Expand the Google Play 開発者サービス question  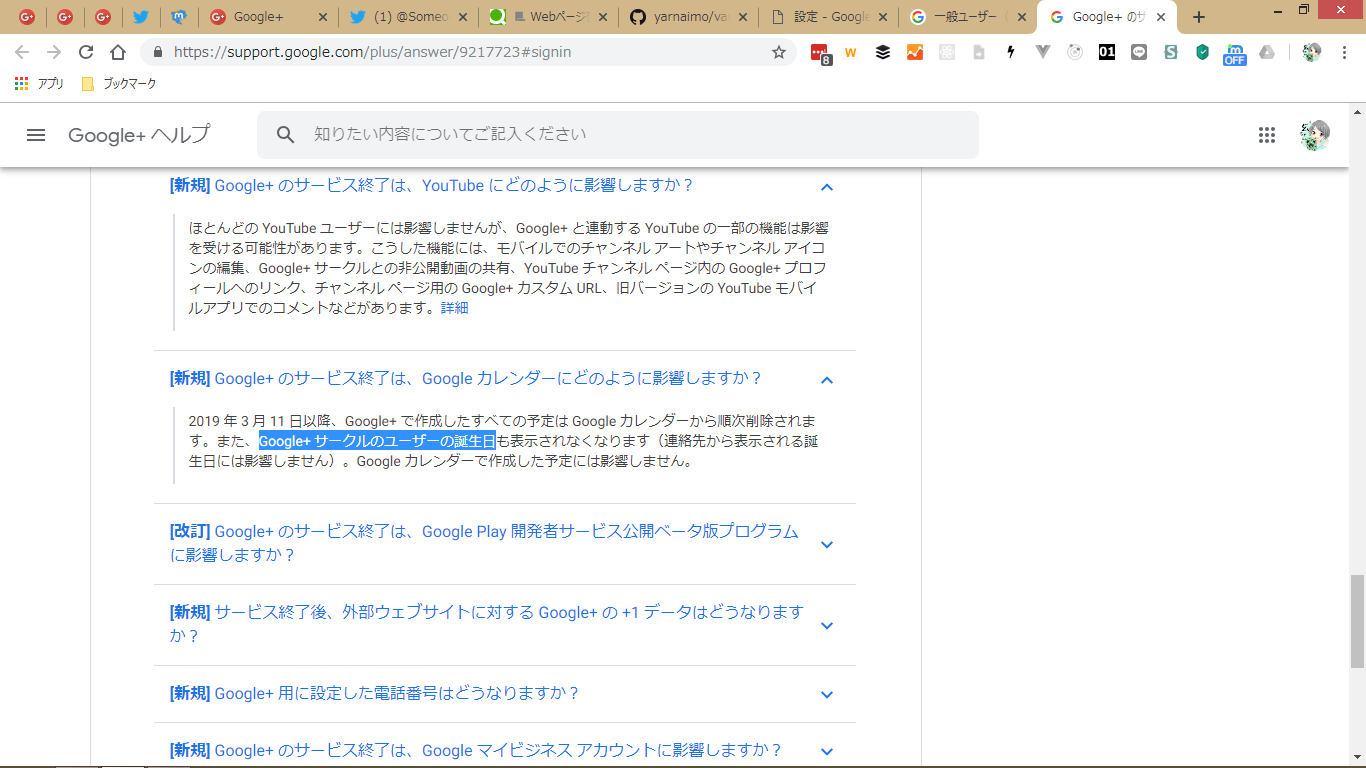coord(826,545)
